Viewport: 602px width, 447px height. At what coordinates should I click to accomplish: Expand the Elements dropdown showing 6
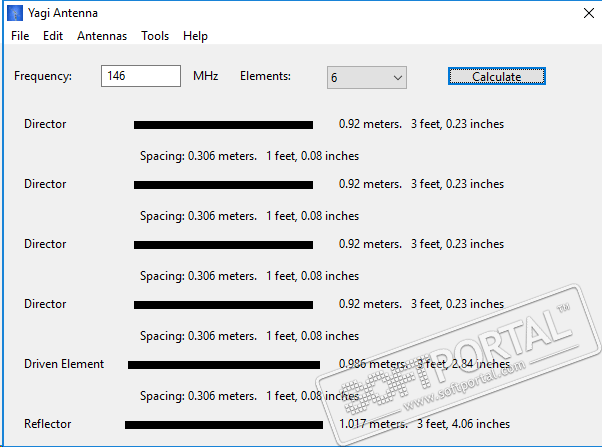[367, 78]
